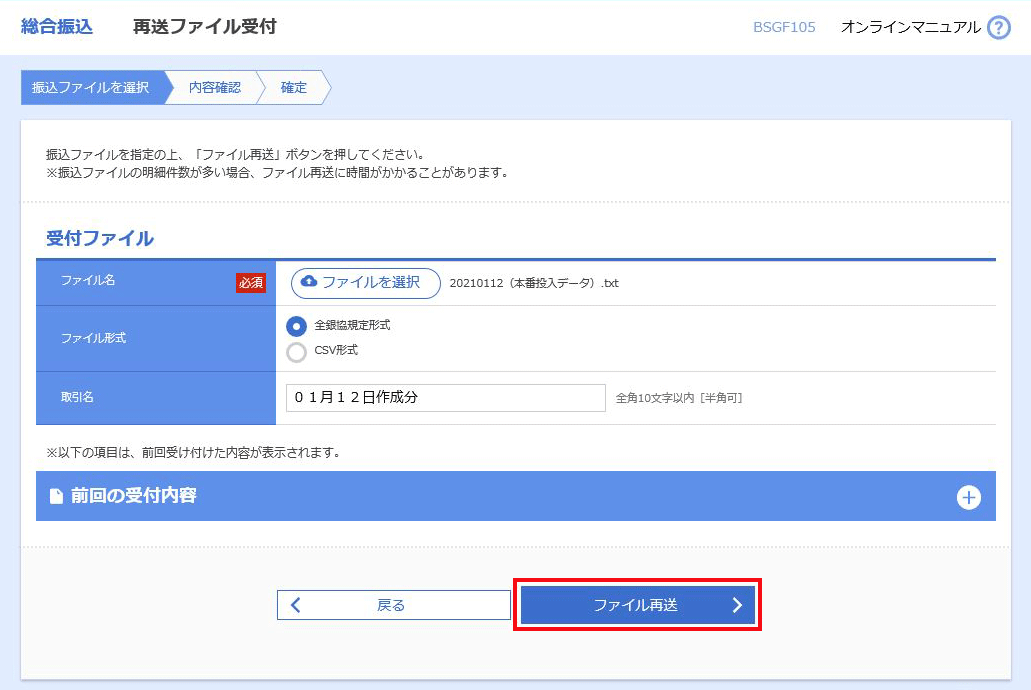Screen dimensions: 1031x690
Task: Click the online manual question mark icon
Action: click(x=998, y=28)
